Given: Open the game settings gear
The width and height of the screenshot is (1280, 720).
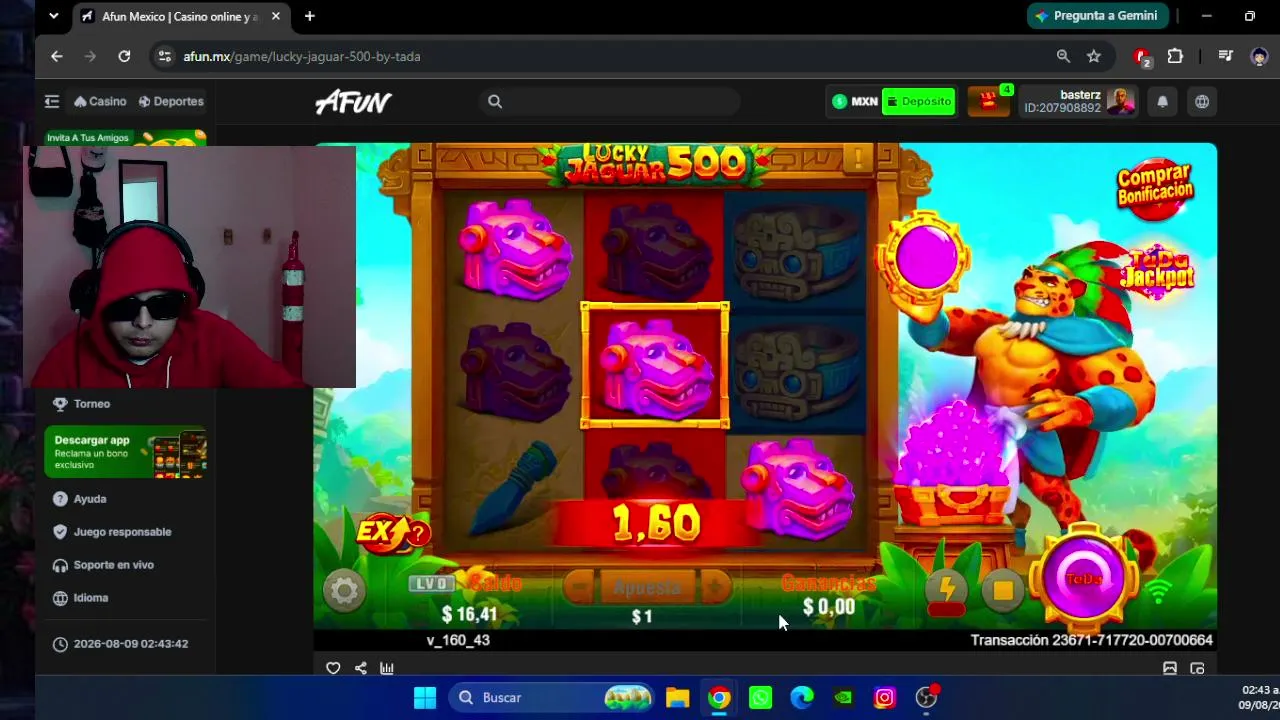Looking at the screenshot, I should point(344,591).
